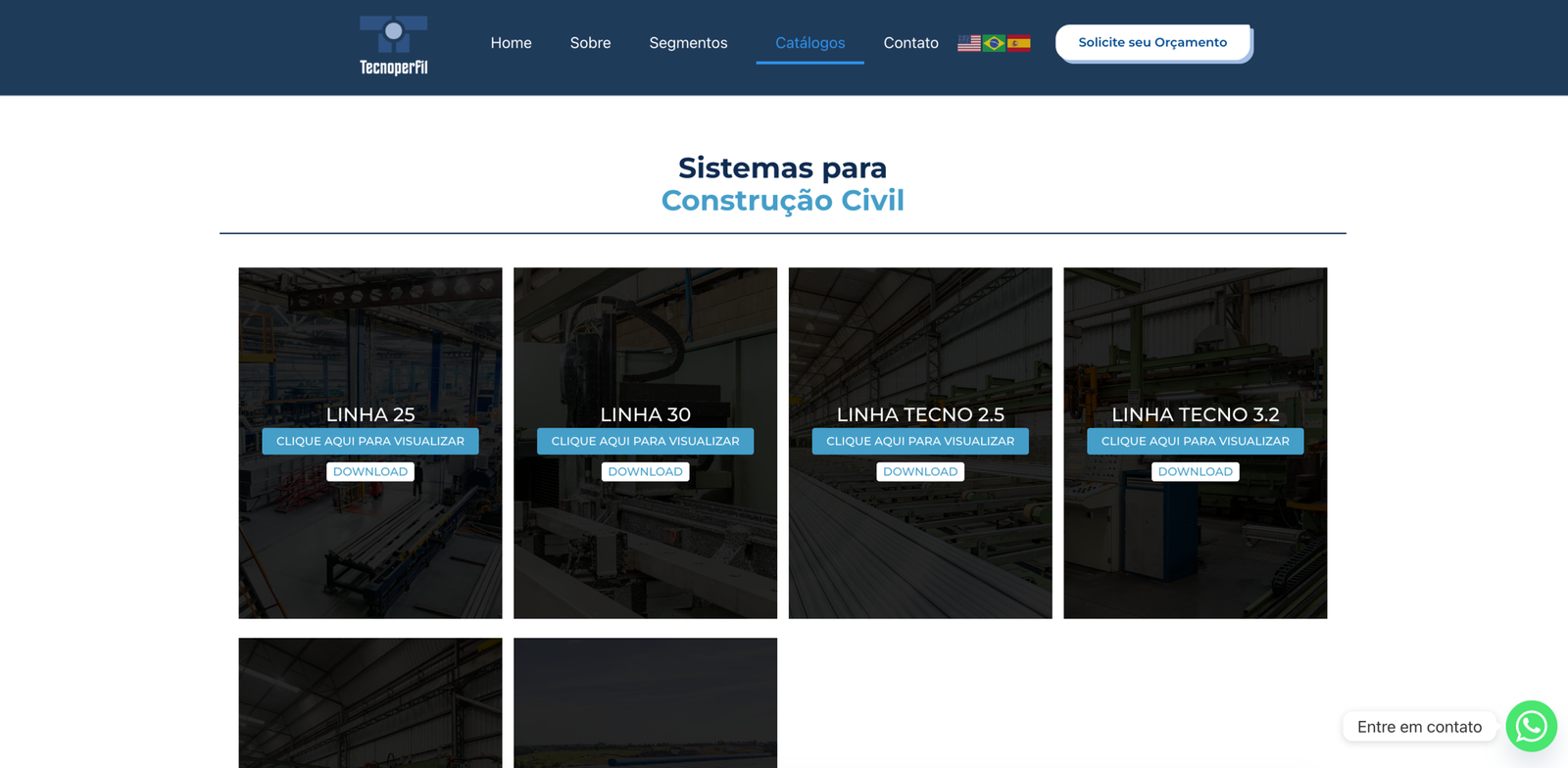
Task: Select the Brazilian flag language option
Action: click(x=994, y=43)
